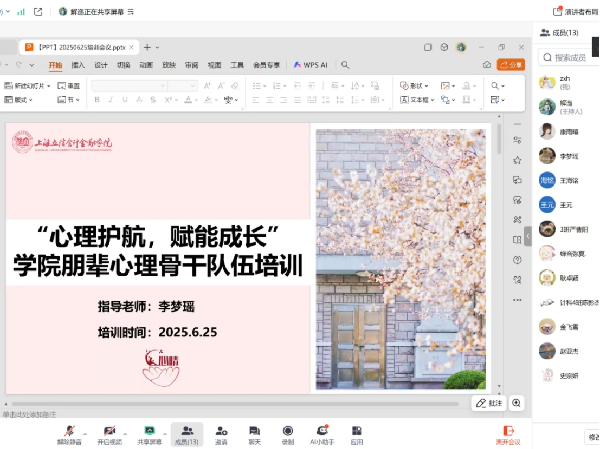
Task: Open the find magnifier dropdown in ribbon
Action: 498,86
